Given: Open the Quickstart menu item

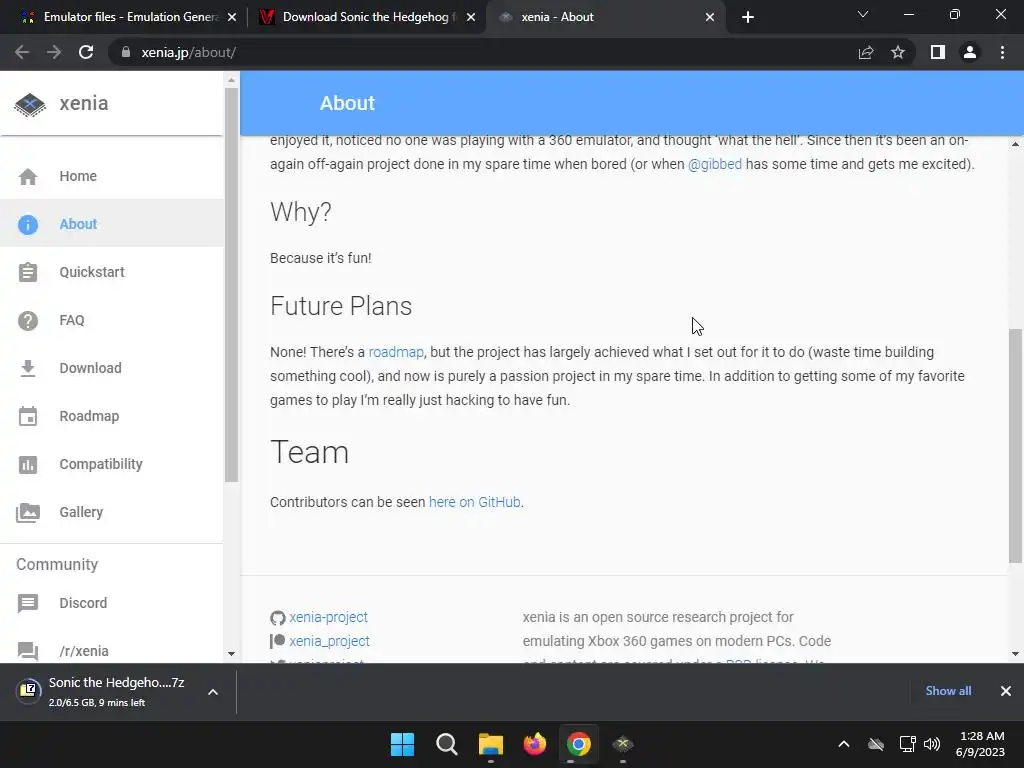Looking at the screenshot, I should click(112, 272).
